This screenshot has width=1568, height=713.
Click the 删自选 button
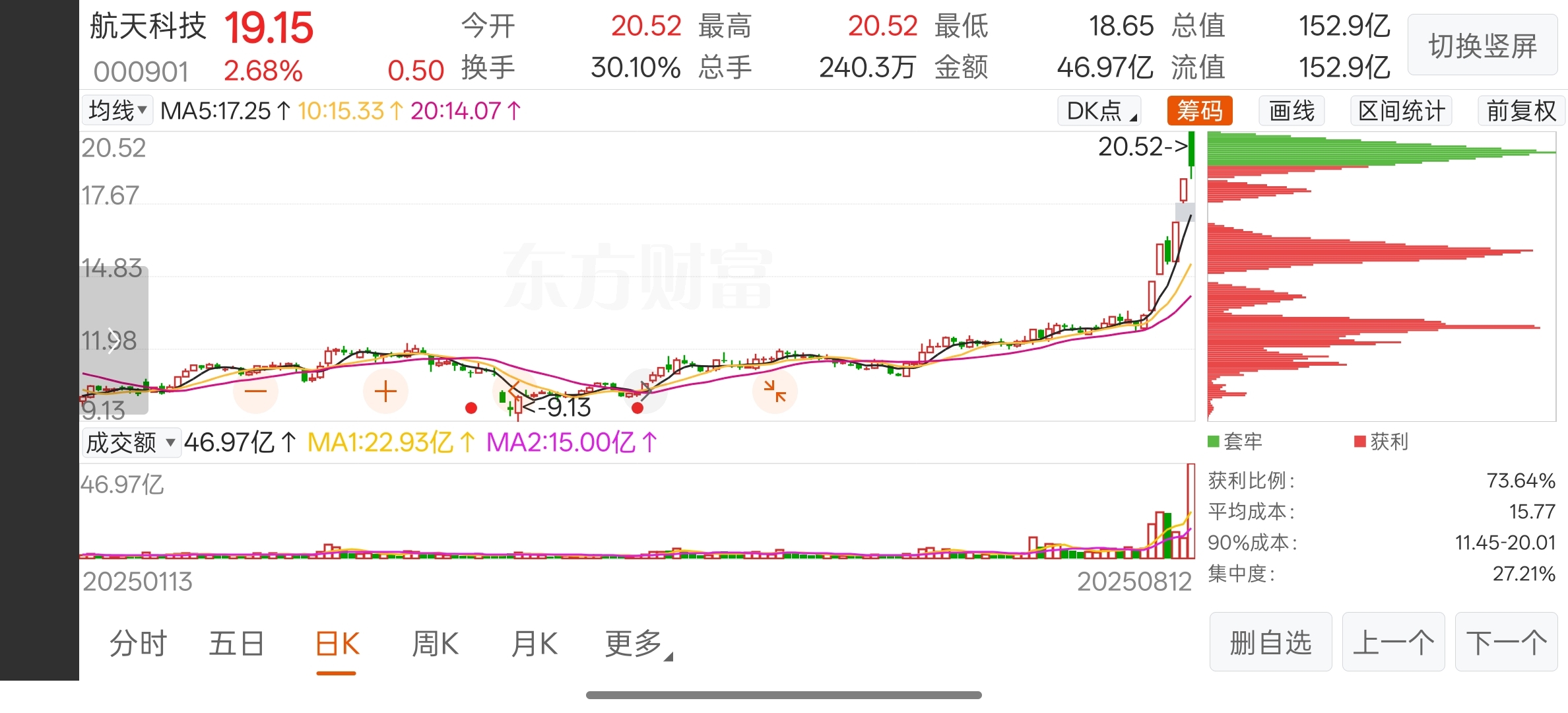click(1270, 642)
